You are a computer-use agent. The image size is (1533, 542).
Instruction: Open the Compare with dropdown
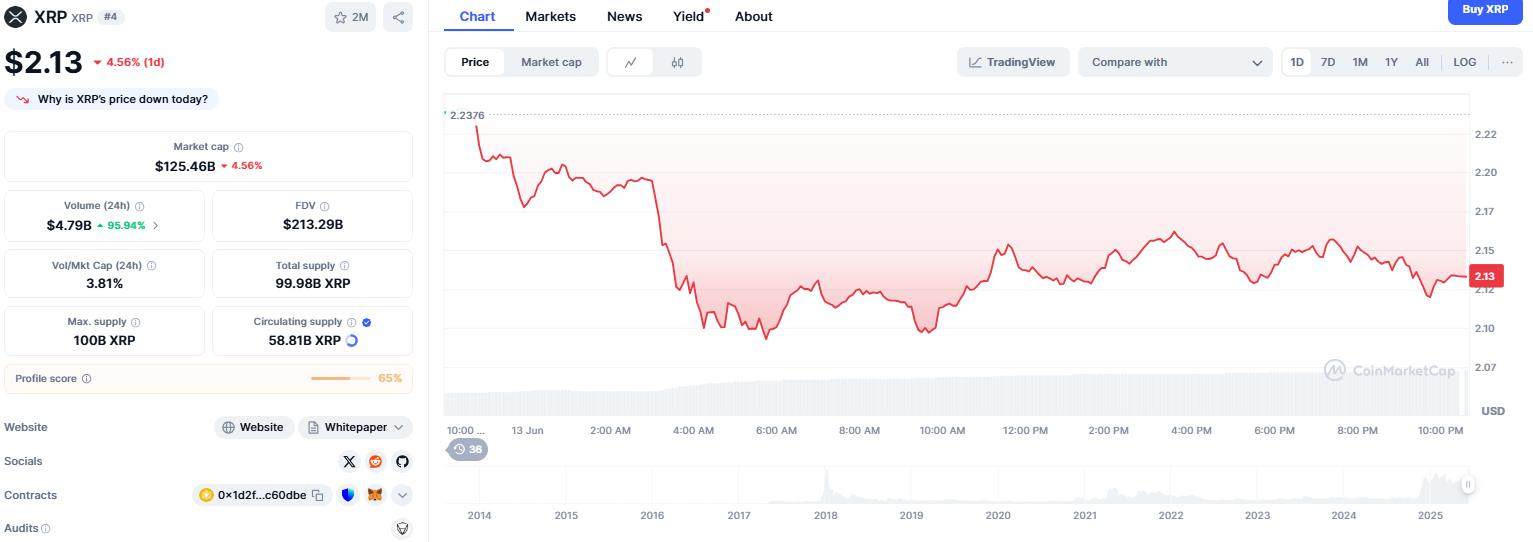tap(1175, 62)
